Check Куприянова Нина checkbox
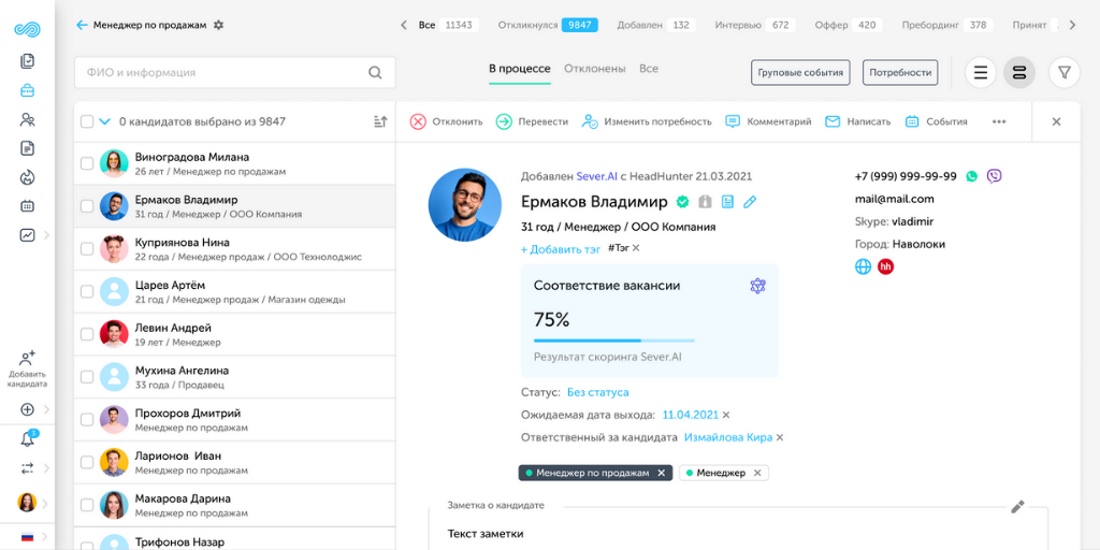This screenshot has height=550, width=1100. (87, 249)
